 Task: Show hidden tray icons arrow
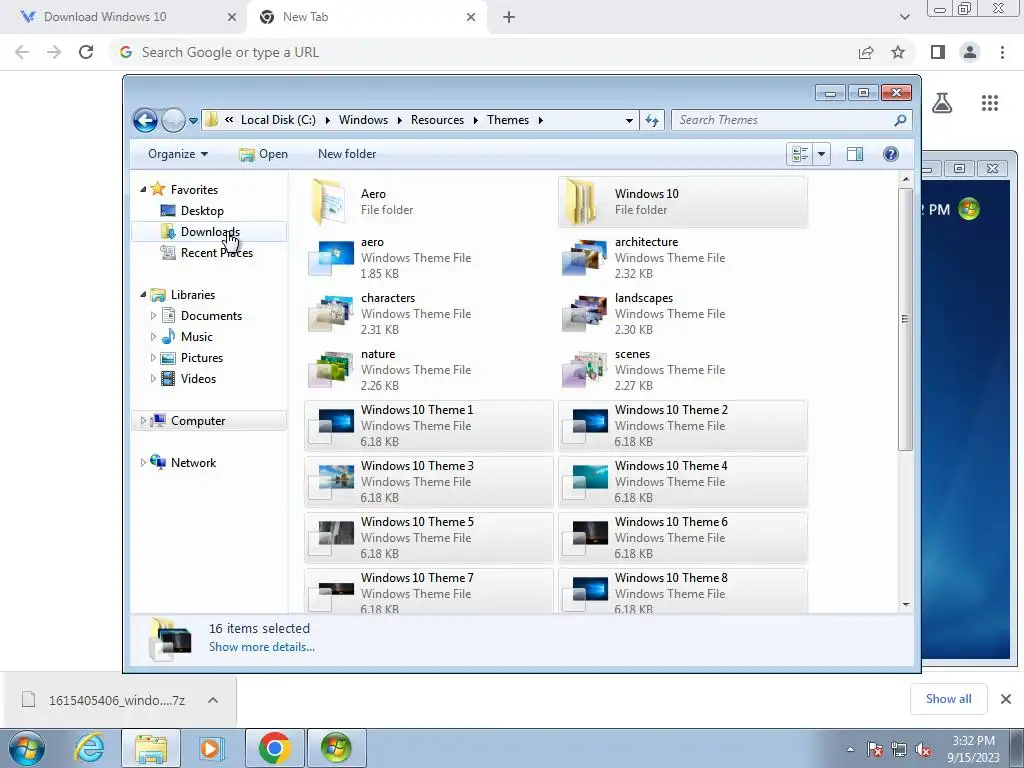coord(850,749)
